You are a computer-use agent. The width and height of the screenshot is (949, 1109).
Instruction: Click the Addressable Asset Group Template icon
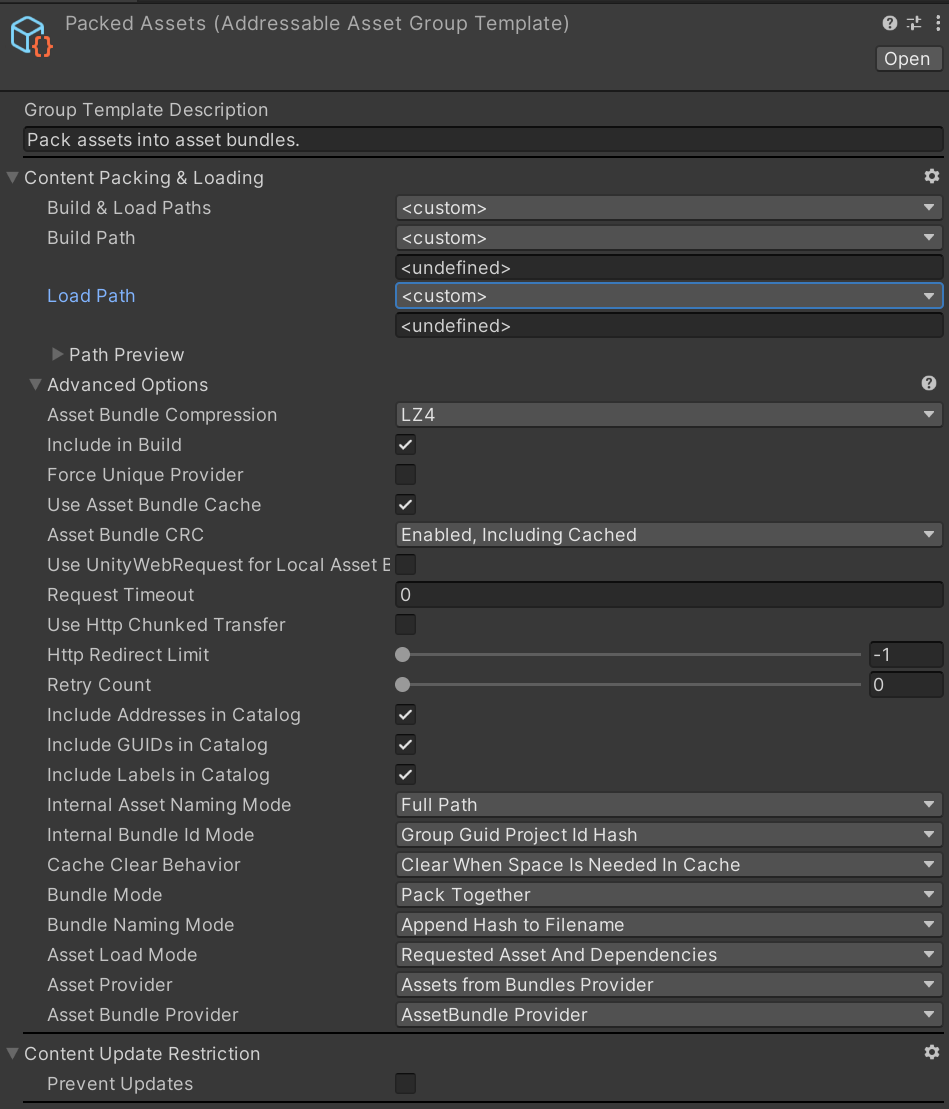click(32, 36)
